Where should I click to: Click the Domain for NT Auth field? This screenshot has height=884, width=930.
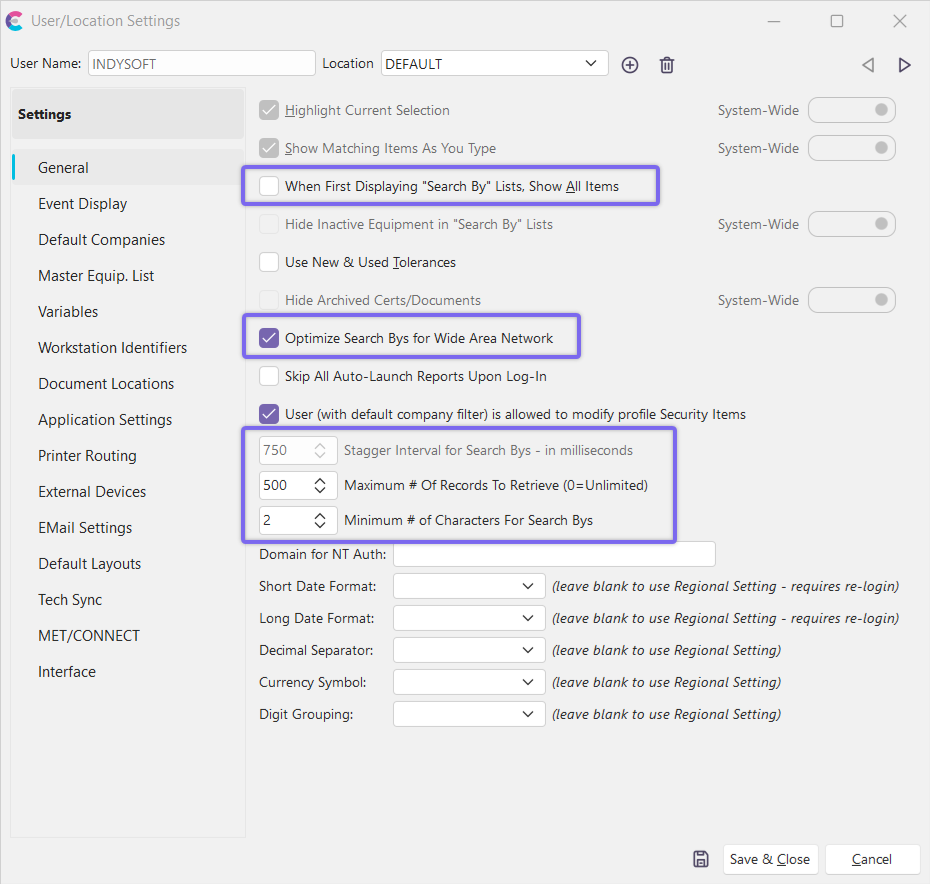click(555, 554)
